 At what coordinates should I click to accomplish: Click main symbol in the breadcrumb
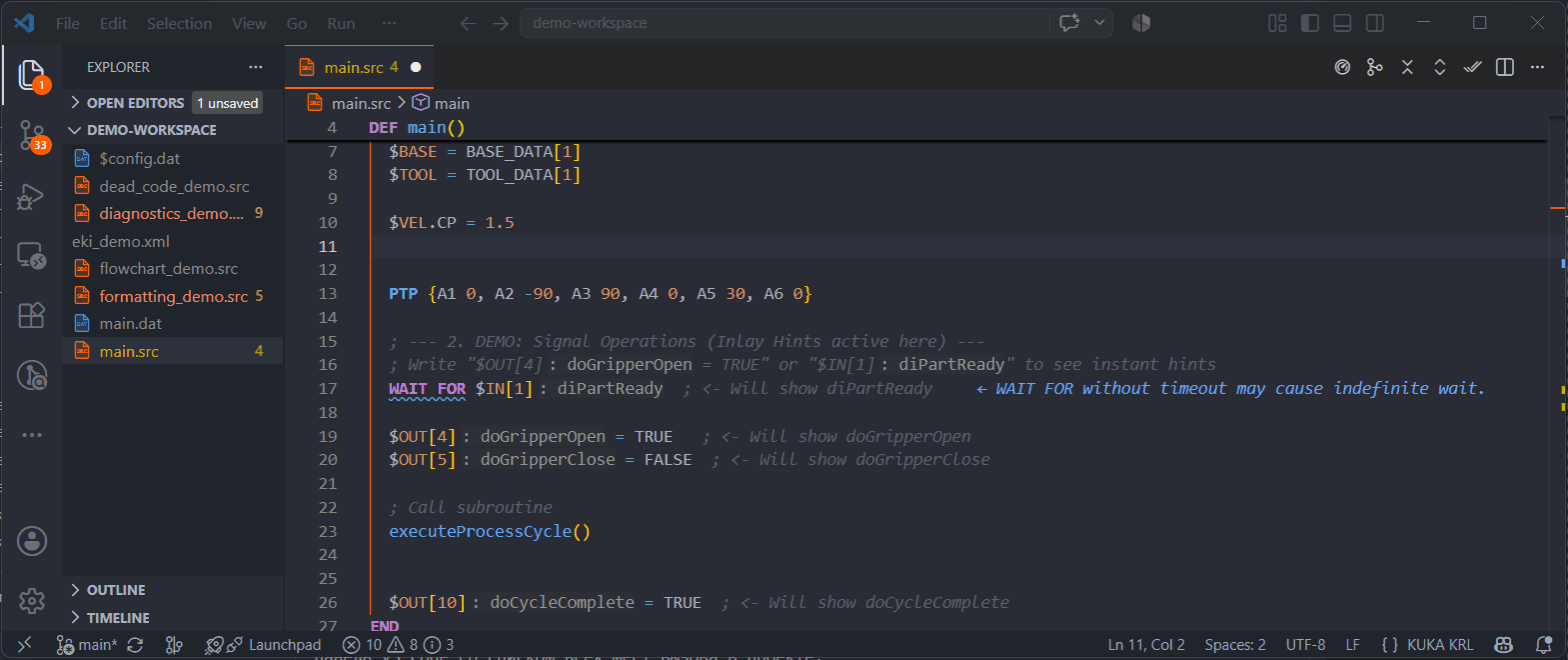click(452, 103)
